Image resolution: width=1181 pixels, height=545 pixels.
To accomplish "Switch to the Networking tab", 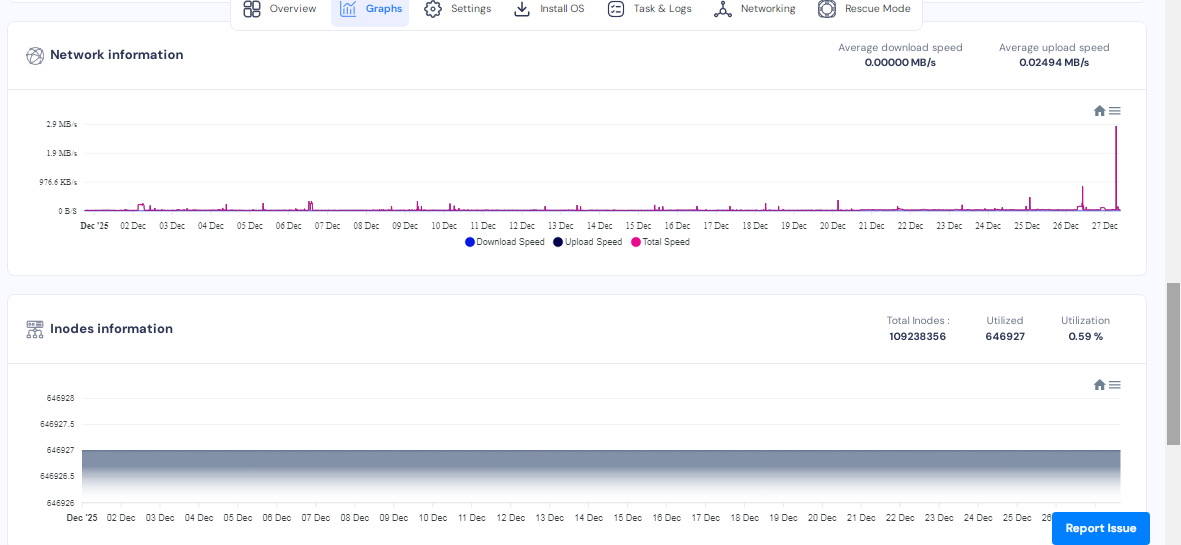I will (x=767, y=9).
